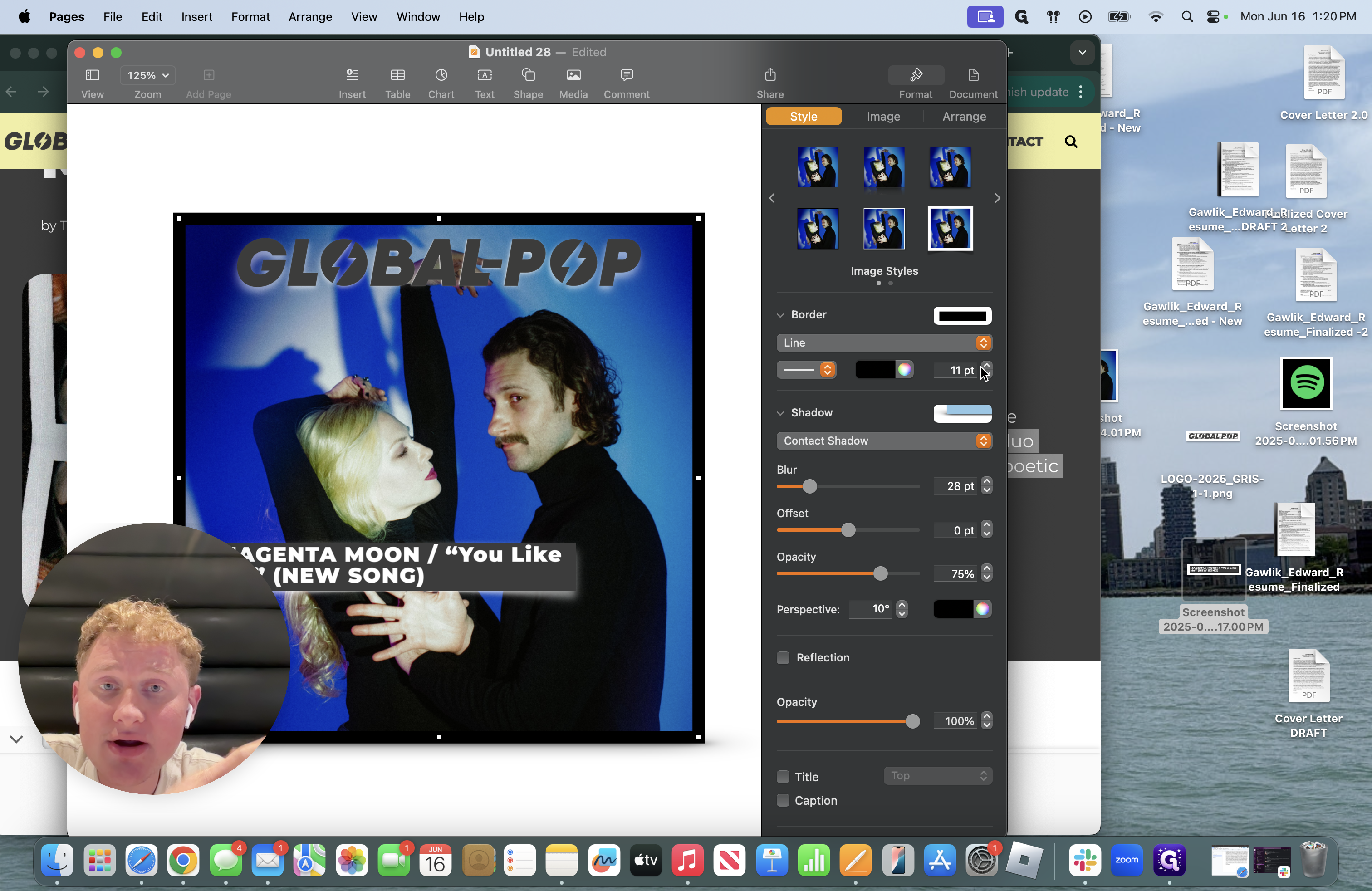Open the Chart toolbar icon

click(x=441, y=75)
